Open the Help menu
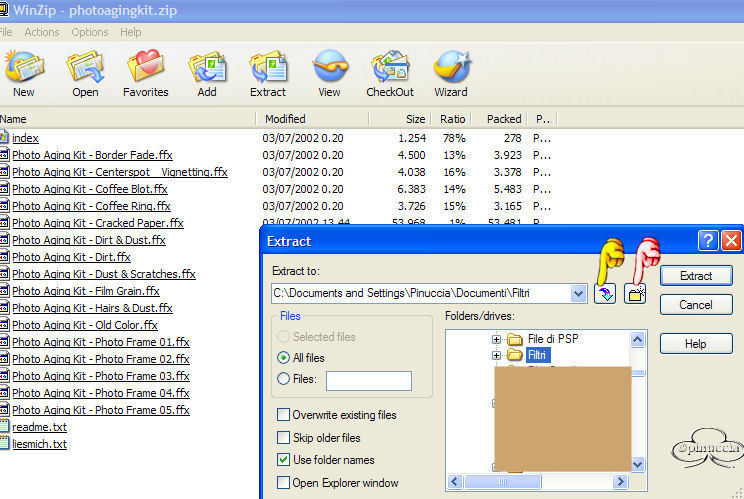This screenshot has height=499, width=744. coord(130,32)
